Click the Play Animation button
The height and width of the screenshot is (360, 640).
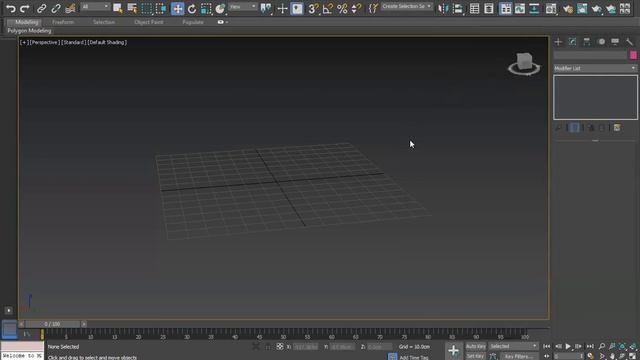coord(568,347)
